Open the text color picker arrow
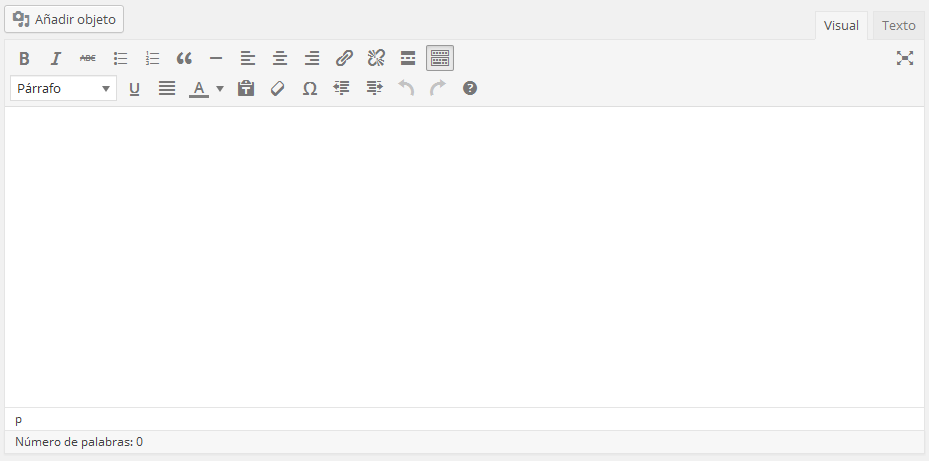The image size is (929, 461). pos(220,88)
